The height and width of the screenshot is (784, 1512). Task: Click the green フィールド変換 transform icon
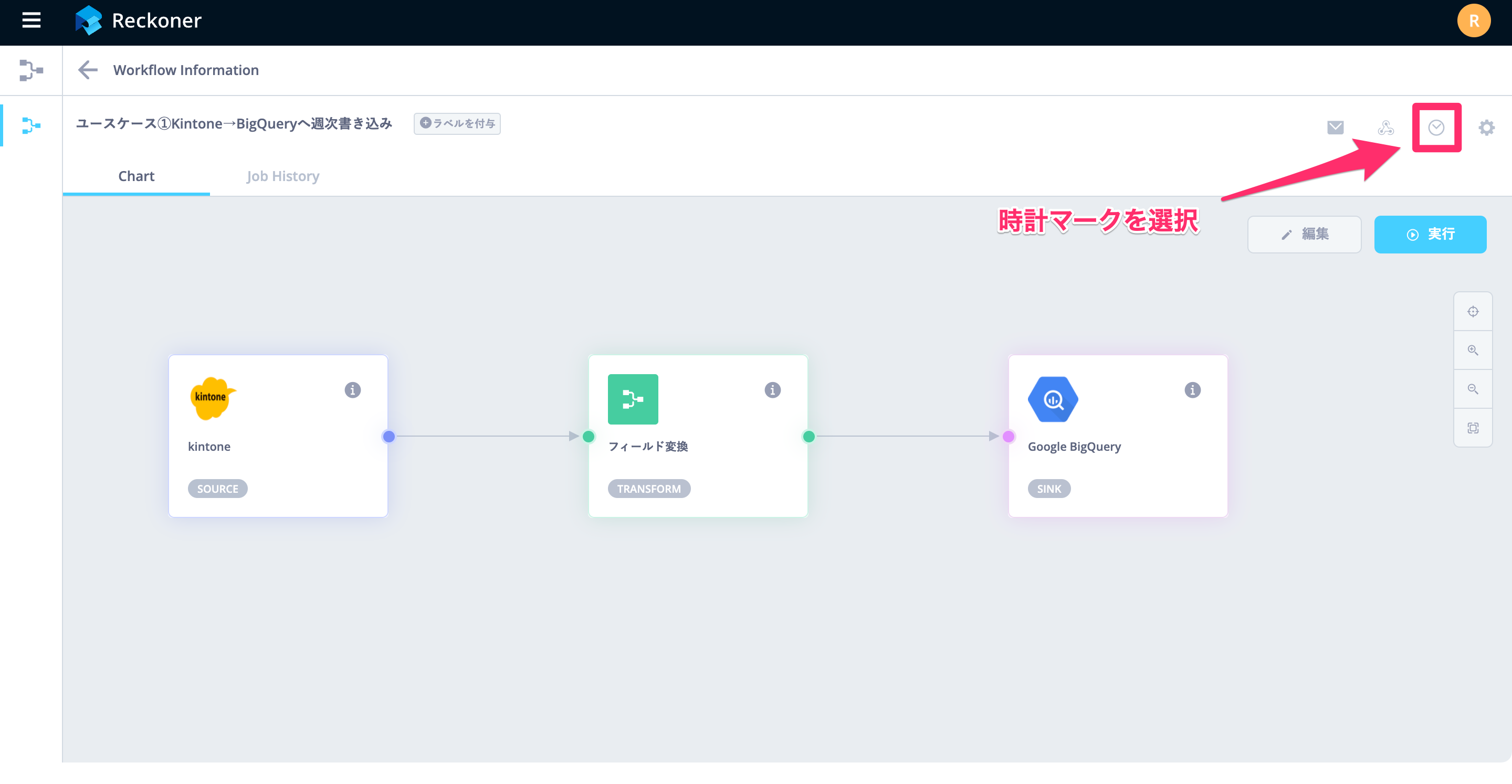click(633, 399)
